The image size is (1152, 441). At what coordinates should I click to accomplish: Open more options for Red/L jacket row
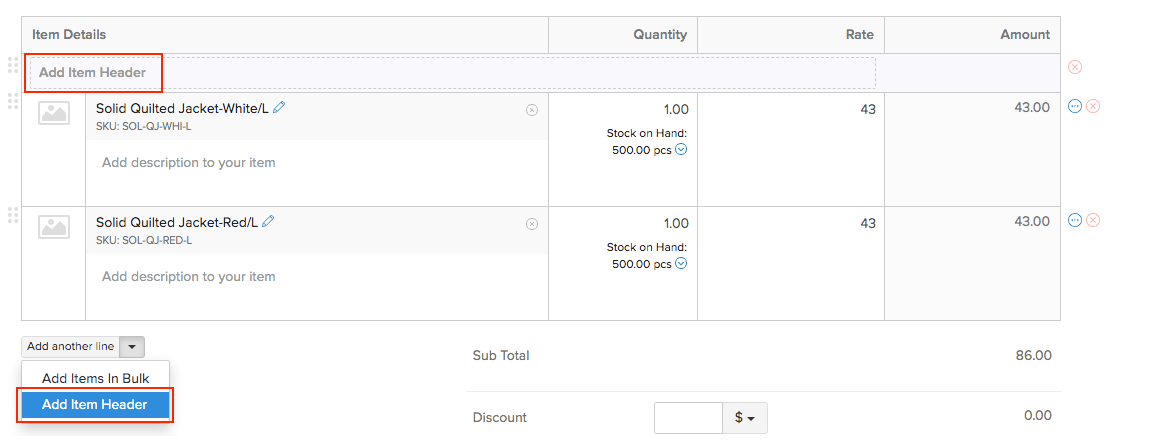(x=1076, y=220)
